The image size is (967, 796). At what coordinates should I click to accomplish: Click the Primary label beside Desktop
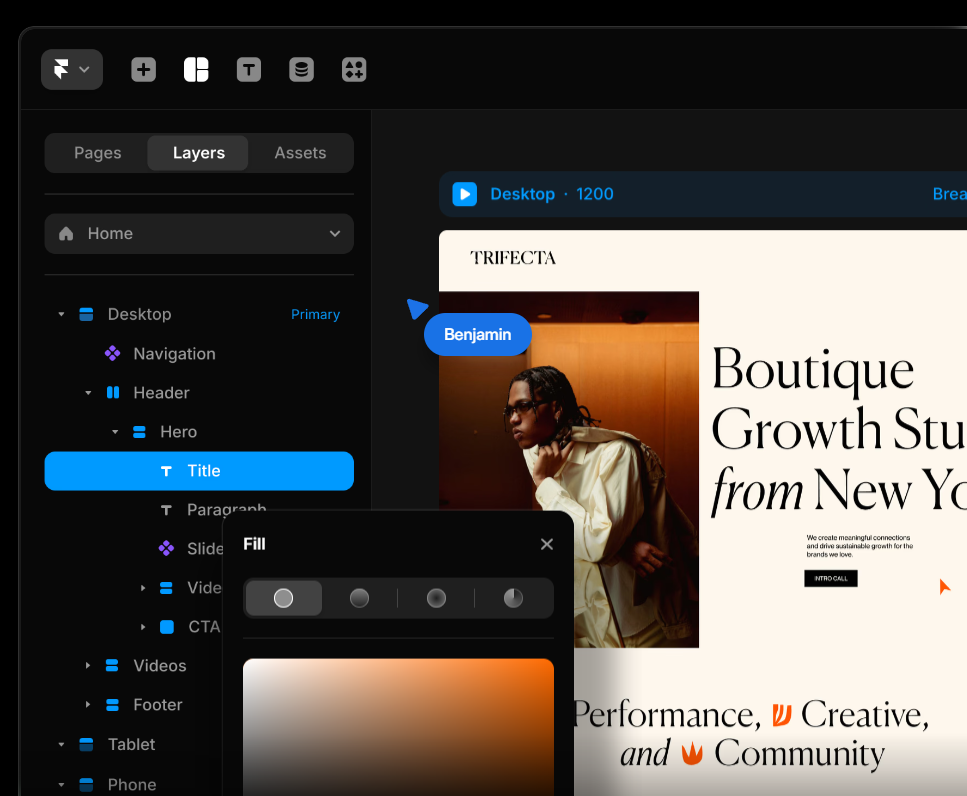click(315, 314)
